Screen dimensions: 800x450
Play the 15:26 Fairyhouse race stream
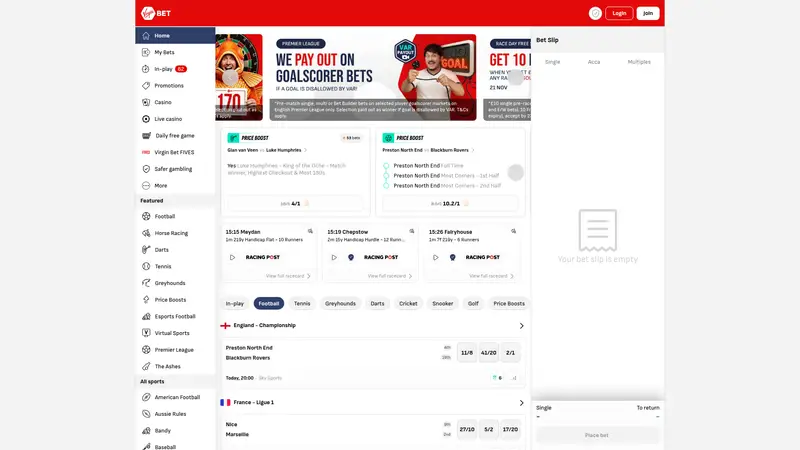point(435,258)
